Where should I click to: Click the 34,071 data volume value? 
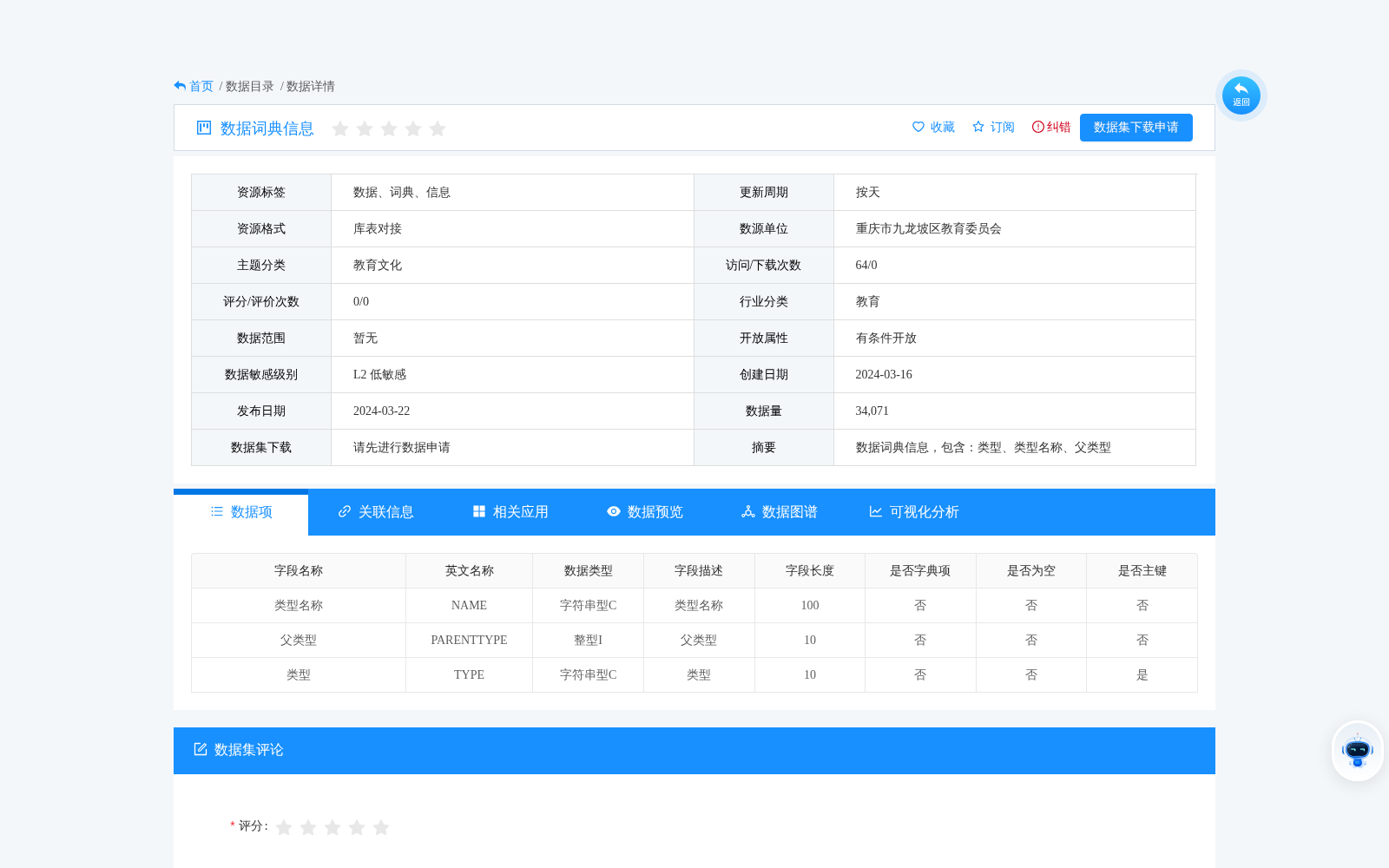pos(872,411)
